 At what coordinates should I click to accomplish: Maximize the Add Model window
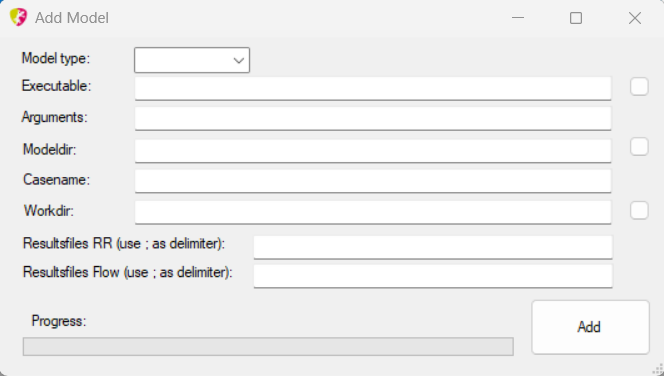tap(576, 18)
